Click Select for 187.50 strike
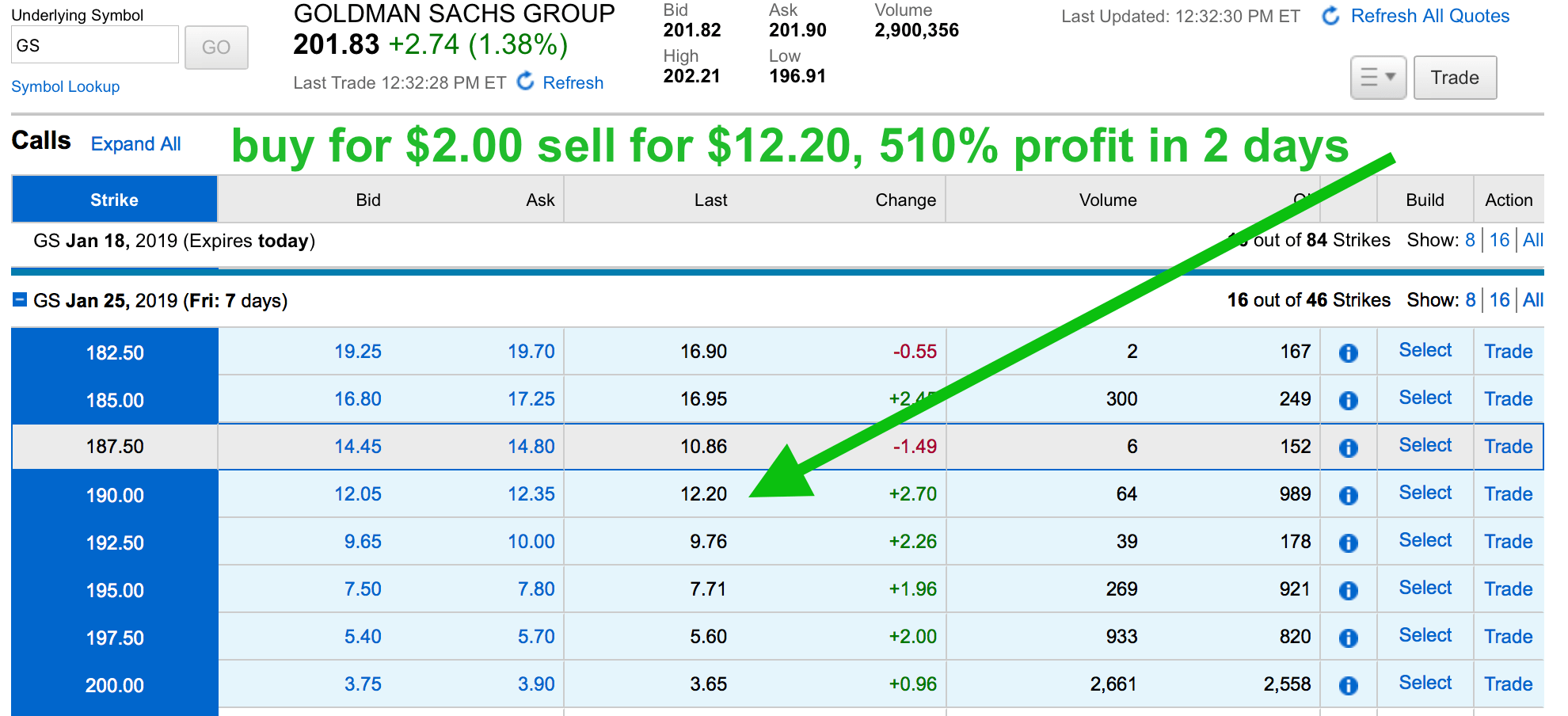Image resolution: width=1568 pixels, height=716 pixels. point(1425,445)
